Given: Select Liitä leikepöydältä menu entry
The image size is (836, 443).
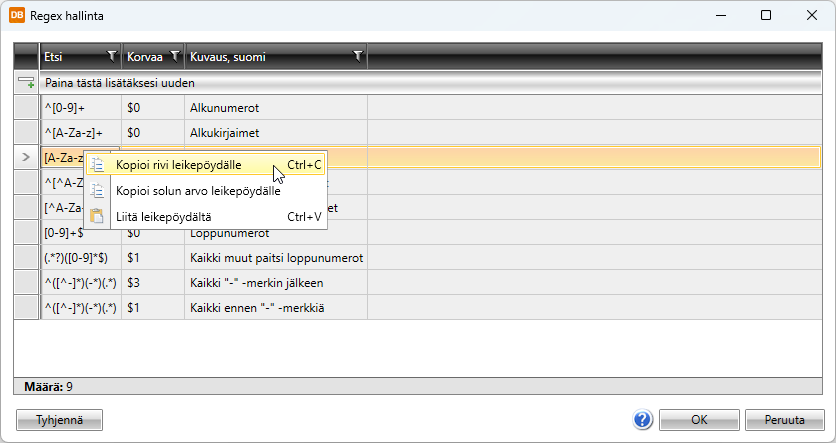Looking at the screenshot, I should pyautogui.click(x=163, y=215).
